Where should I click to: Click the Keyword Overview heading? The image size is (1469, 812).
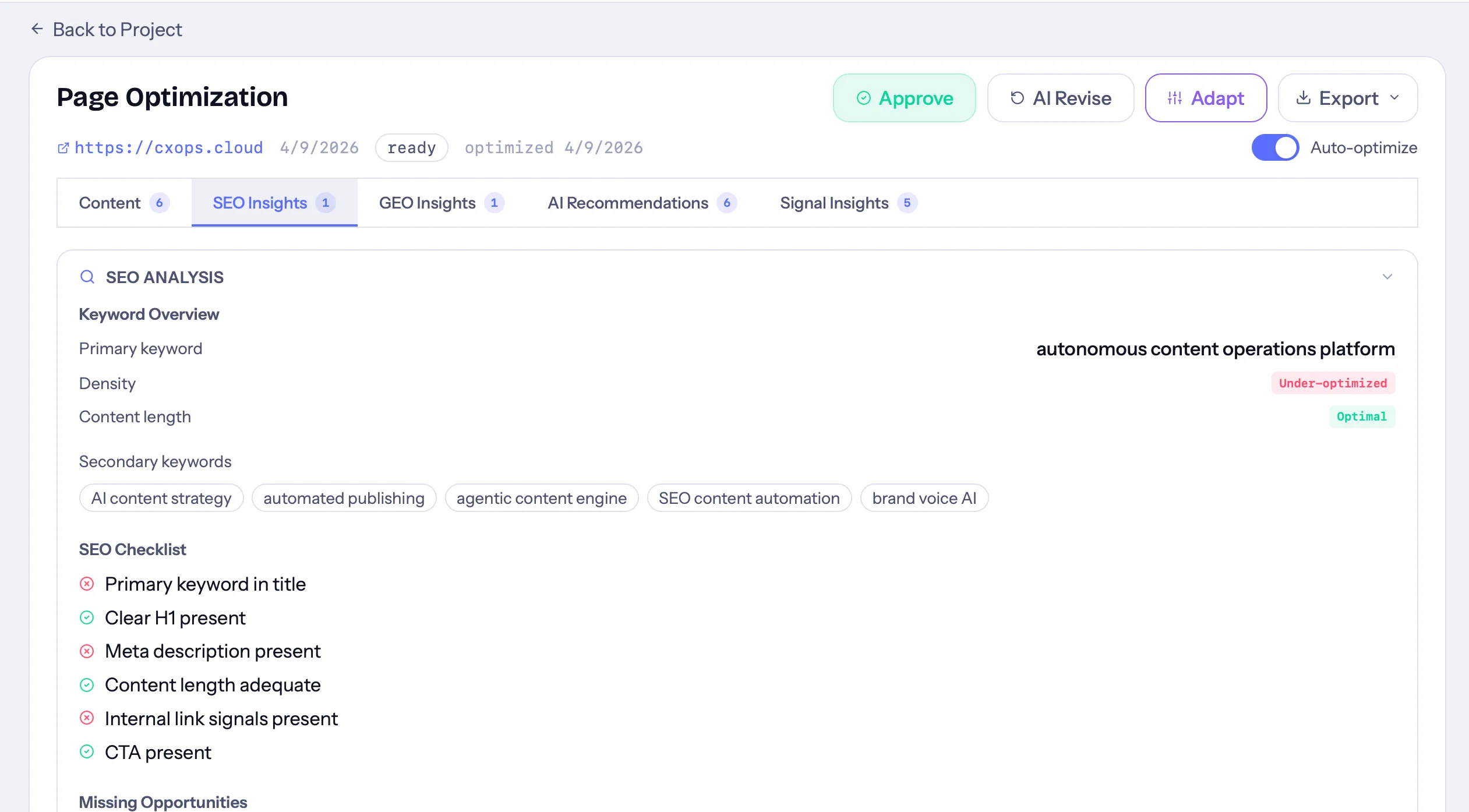point(149,315)
